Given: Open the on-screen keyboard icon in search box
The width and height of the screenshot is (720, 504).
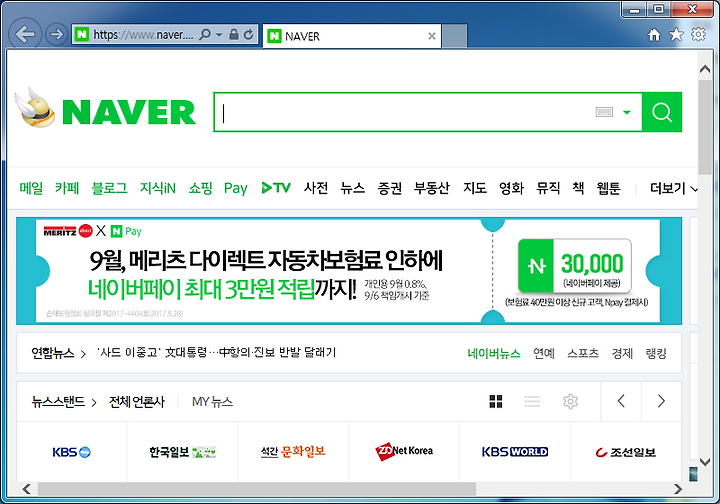Looking at the screenshot, I should [x=604, y=112].
